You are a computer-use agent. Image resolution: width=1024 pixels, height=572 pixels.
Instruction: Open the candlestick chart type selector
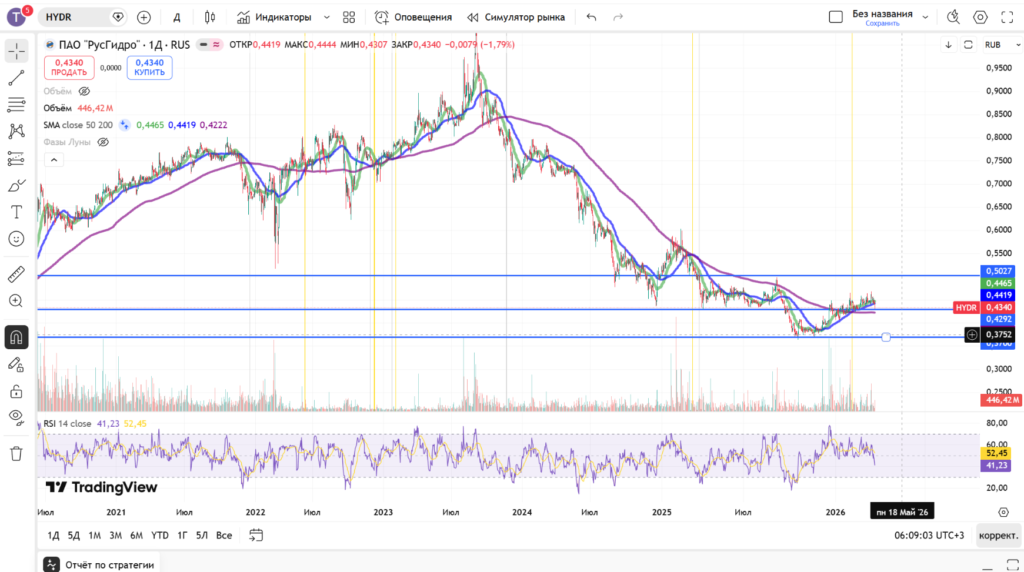point(210,17)
